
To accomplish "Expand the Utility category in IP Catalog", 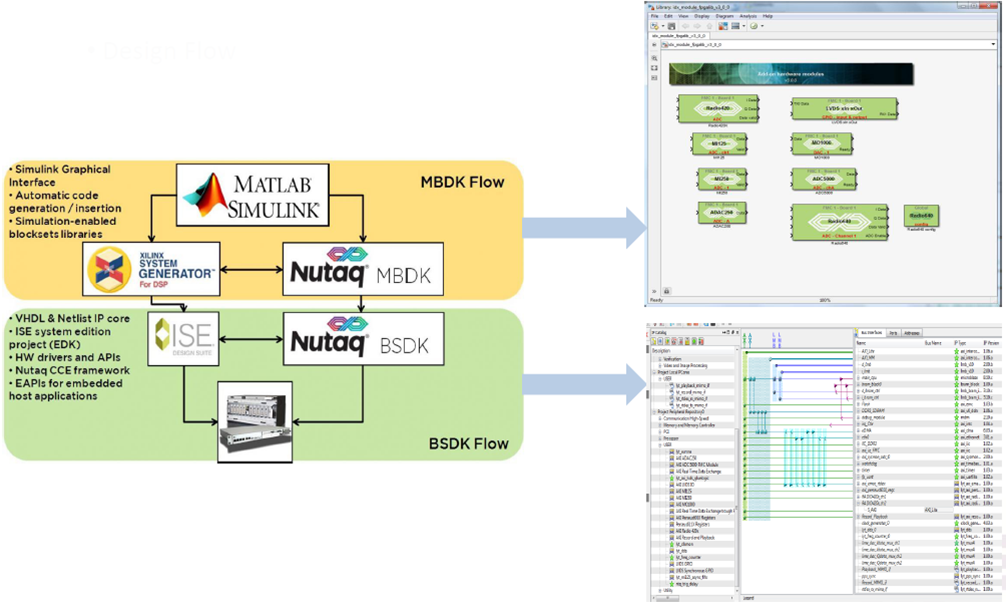I will pos(660,590).
